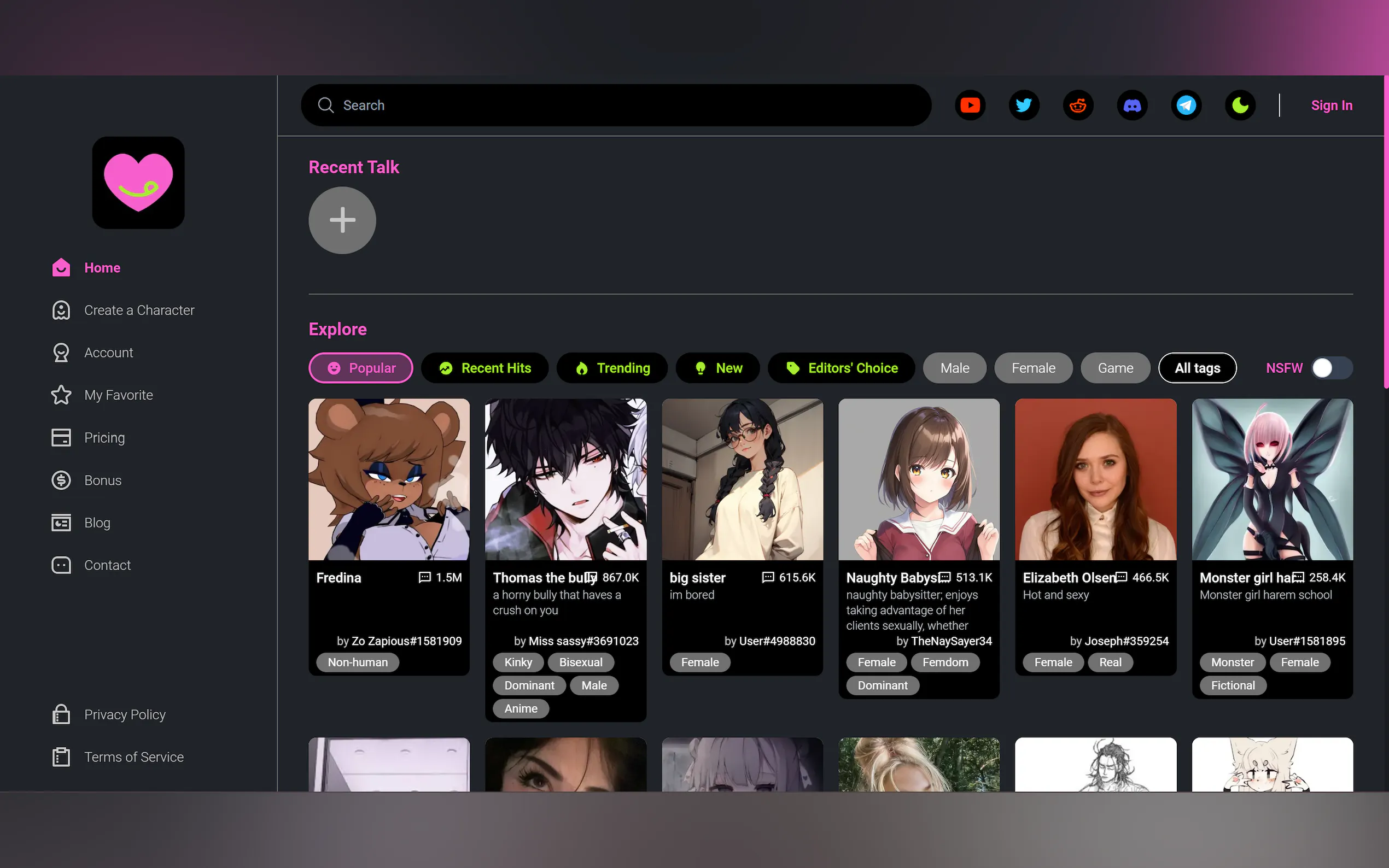Viewport: 1389px width, 868px height.
Task: Click the heart logo in sidebar
Action: click(138, 183)
